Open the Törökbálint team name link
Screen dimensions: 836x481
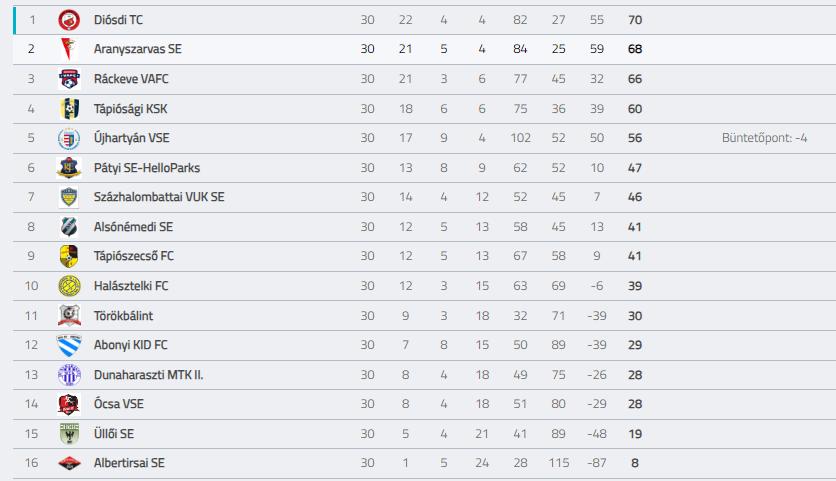(123, 316)
